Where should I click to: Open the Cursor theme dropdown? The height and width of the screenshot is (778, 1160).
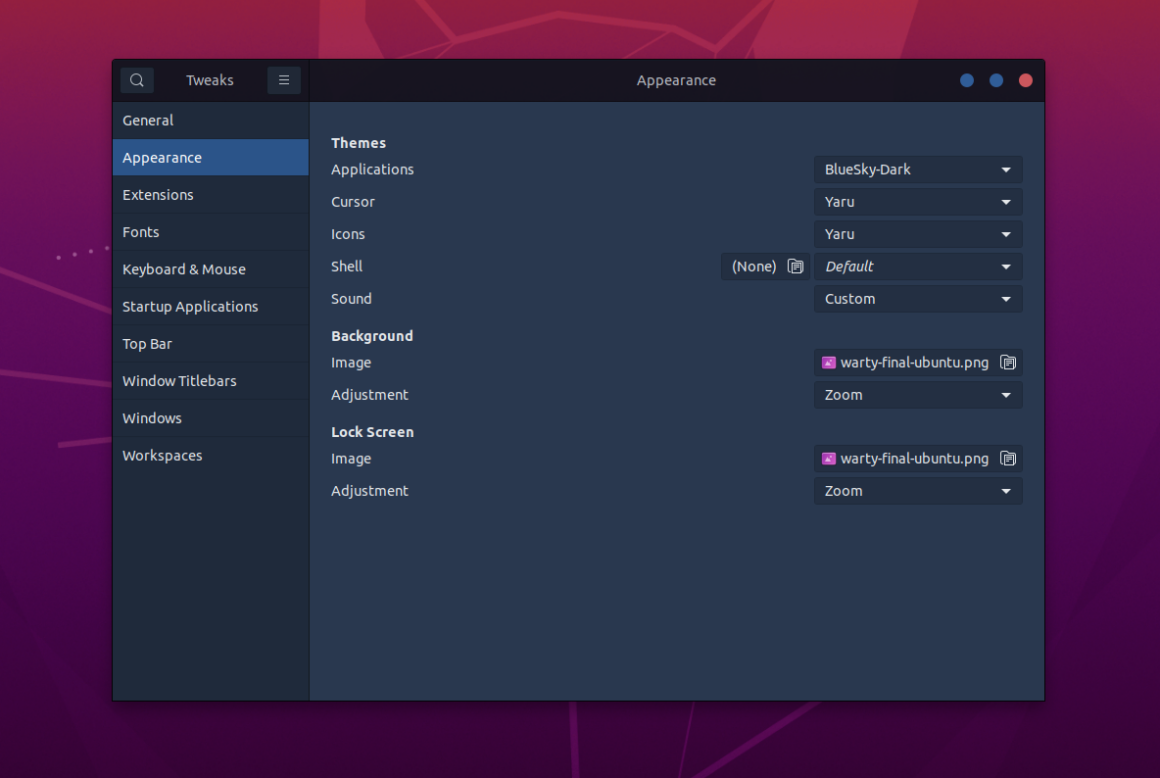[917, 201]
